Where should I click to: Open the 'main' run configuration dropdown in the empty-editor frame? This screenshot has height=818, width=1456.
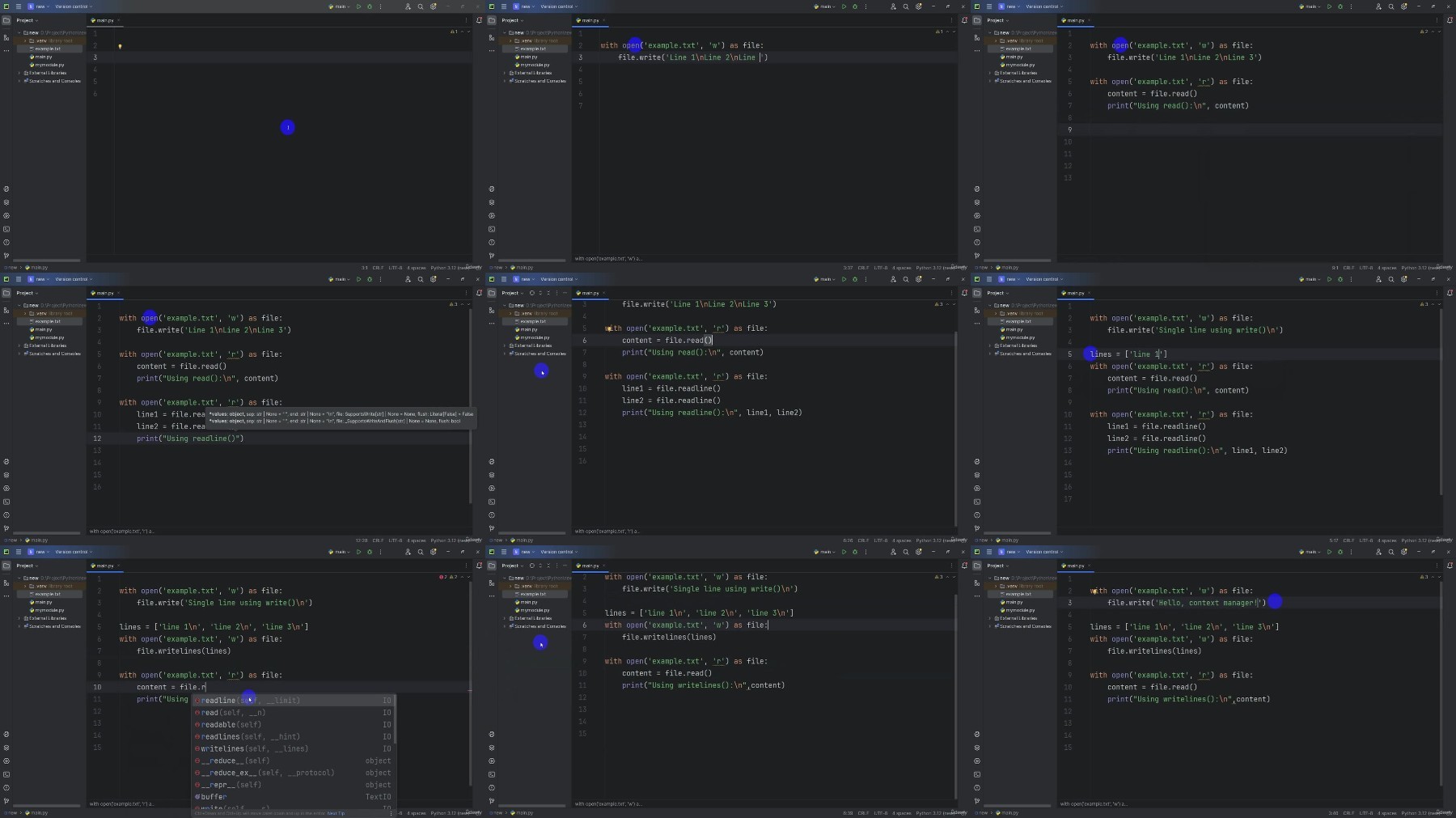(x=340, y=6)
